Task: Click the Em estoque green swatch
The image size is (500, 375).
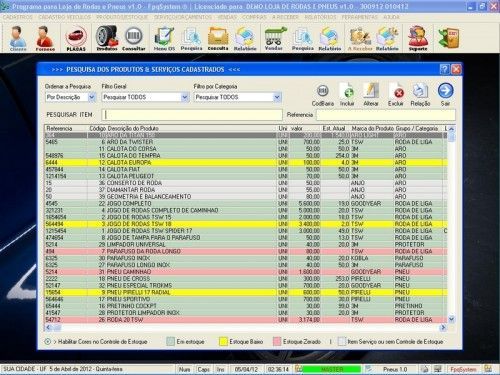Action: (x=170, y=342)
